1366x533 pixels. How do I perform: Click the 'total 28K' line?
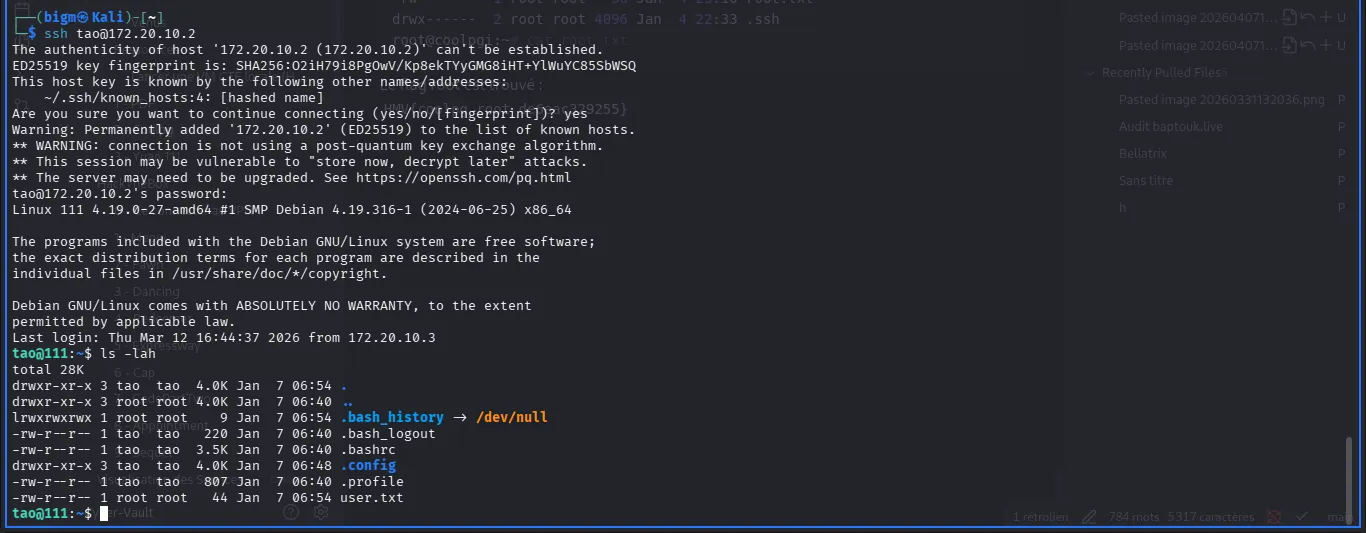[48, 369]
